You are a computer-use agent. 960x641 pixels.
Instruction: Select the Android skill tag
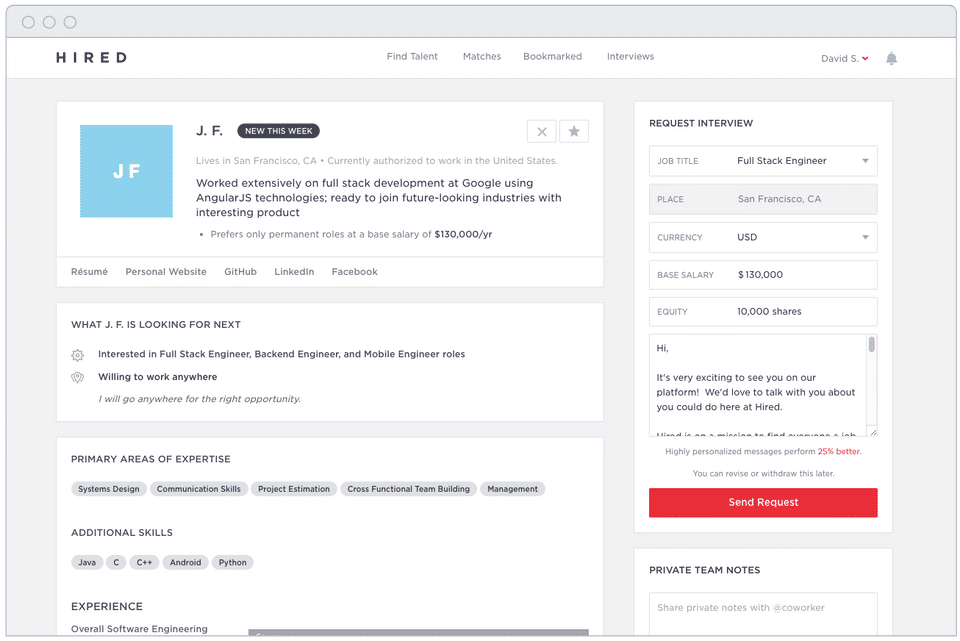pyautogui.click(x=186, y=563)
